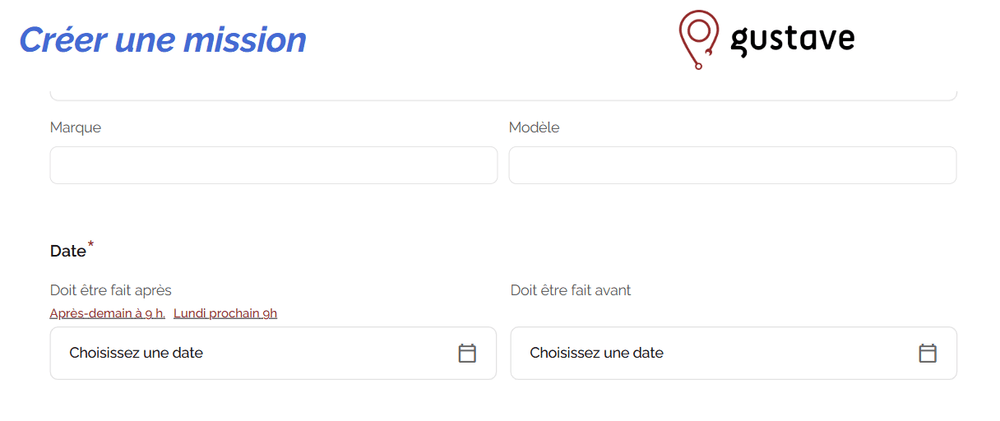Click the Modèle field label

[534, 128]
